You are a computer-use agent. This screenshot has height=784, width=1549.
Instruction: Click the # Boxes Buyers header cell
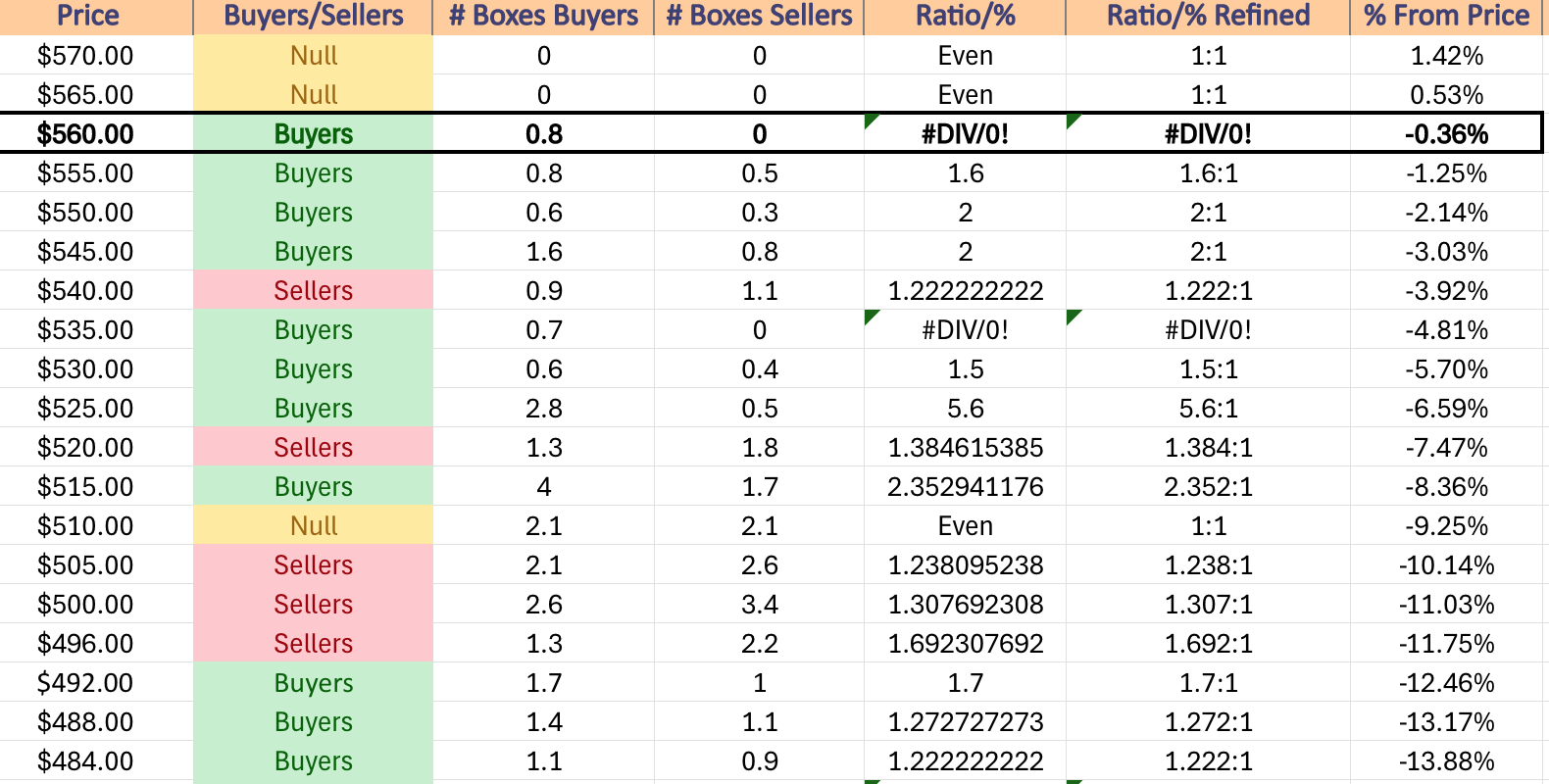543,17
